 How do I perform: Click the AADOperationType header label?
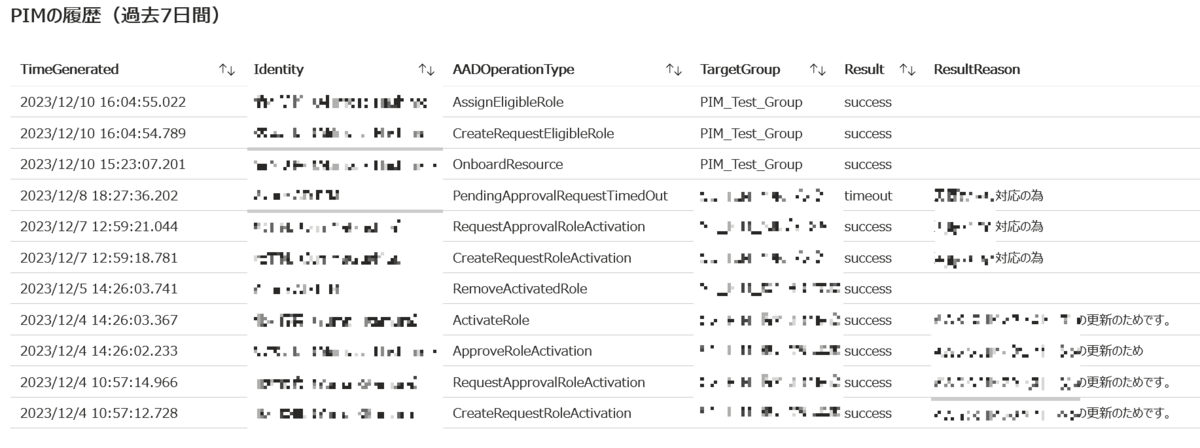click(x=514, y=69)
